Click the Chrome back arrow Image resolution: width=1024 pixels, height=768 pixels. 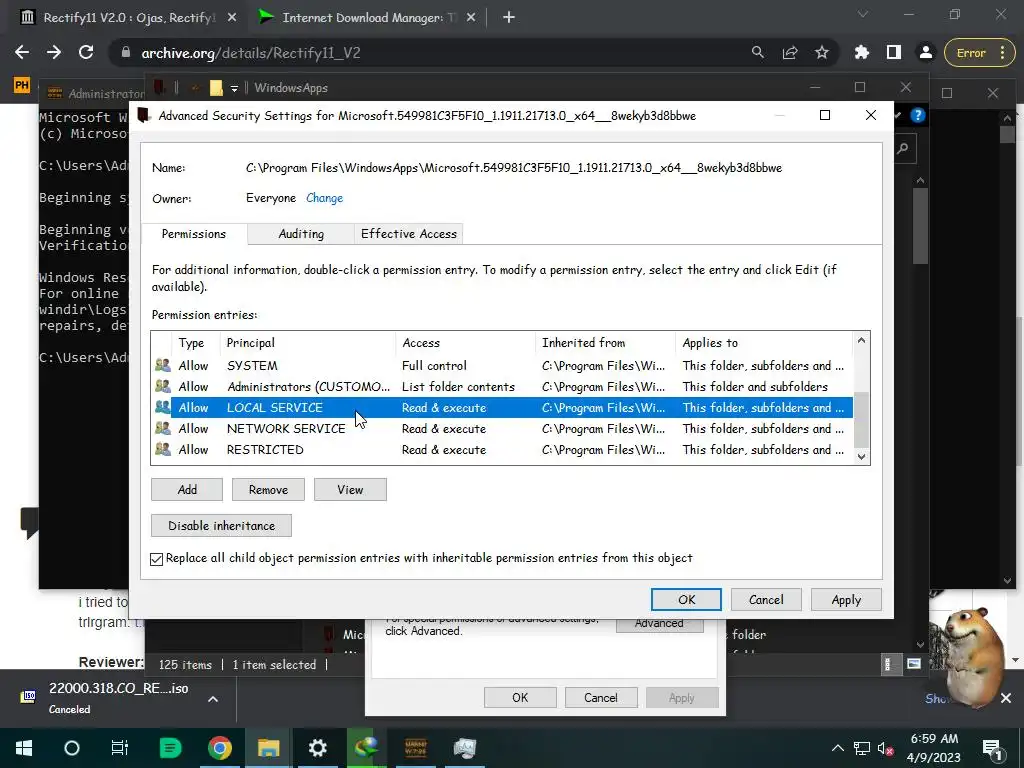tap(22, 53)
